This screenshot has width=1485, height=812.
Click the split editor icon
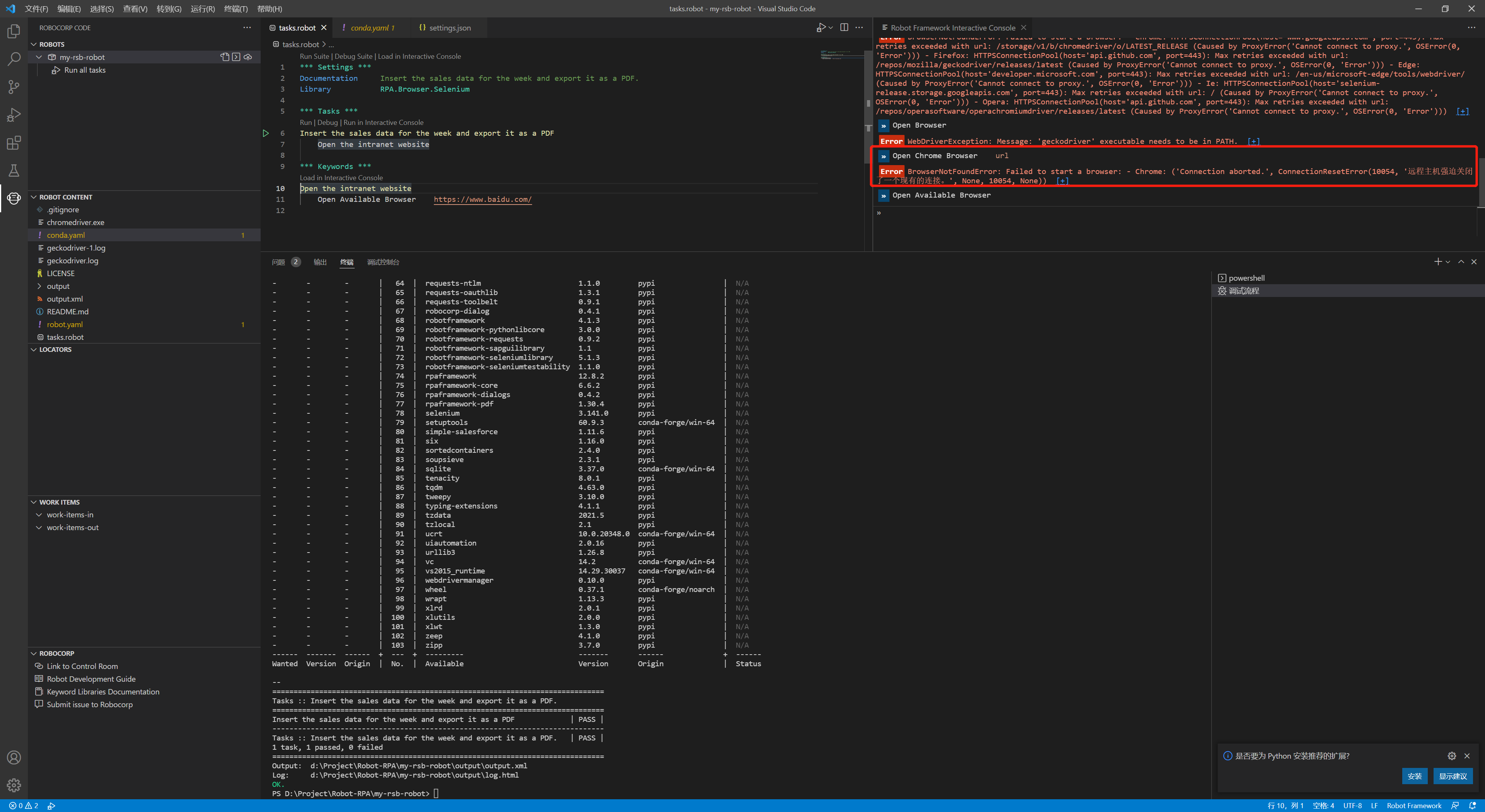[844, 28]
